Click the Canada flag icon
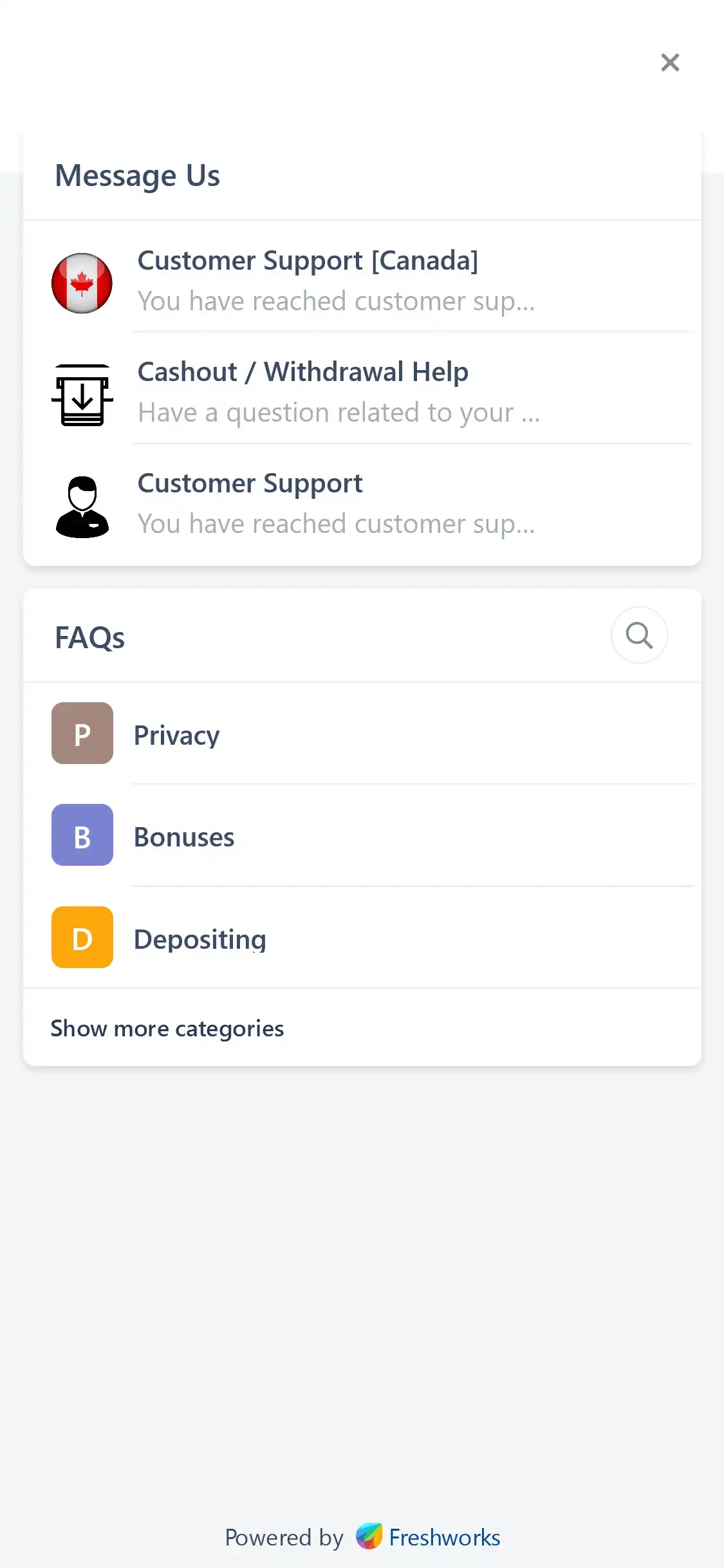 (x=82, y=283)
